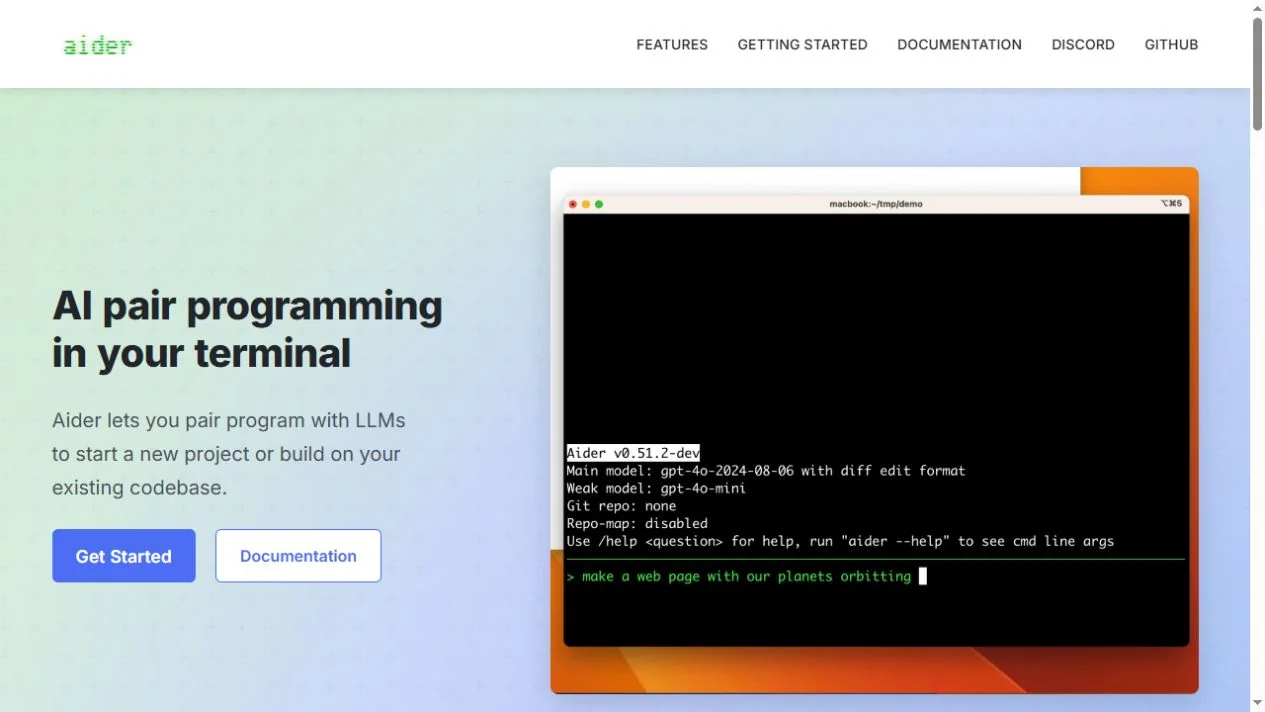The height and width of the screenshot is (712, 1265).
Task: Click the ⌥⌘5 indicator in terminal titlebar
Action: 1171,204
